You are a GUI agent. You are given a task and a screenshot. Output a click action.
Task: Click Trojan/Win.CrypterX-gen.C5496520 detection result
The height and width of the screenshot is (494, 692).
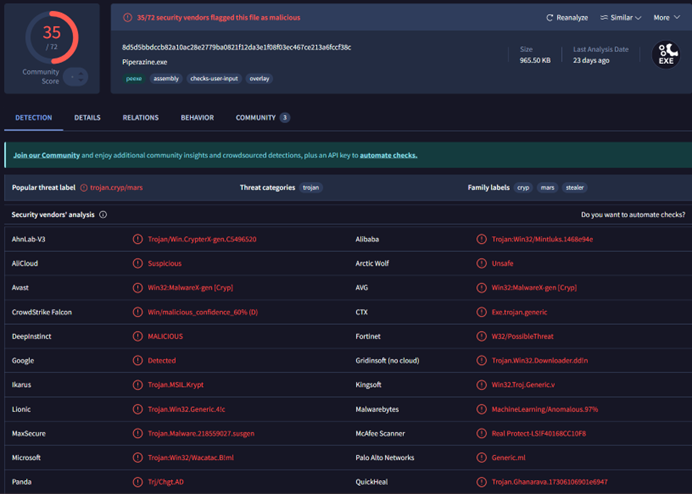click(x=202, y=239)
